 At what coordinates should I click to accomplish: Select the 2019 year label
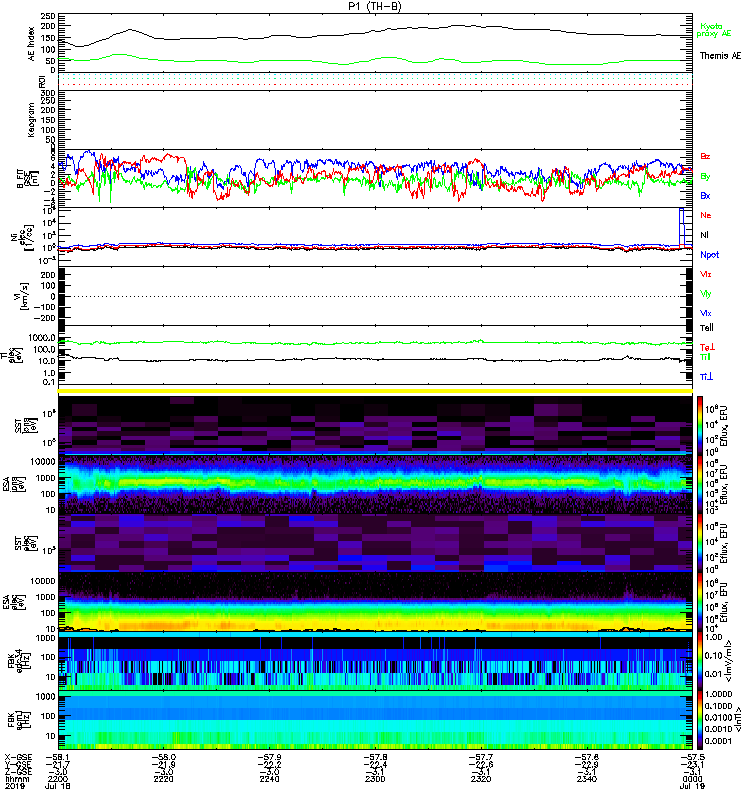(15, 786)
